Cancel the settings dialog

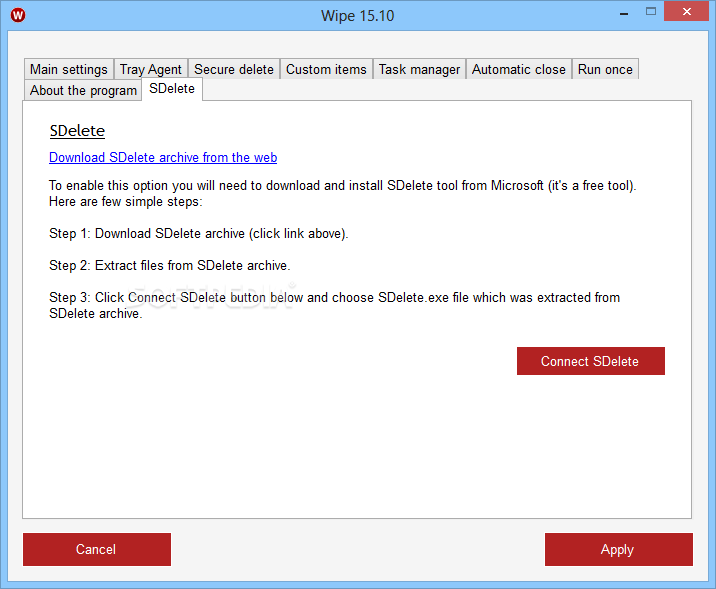click(97, 549)
